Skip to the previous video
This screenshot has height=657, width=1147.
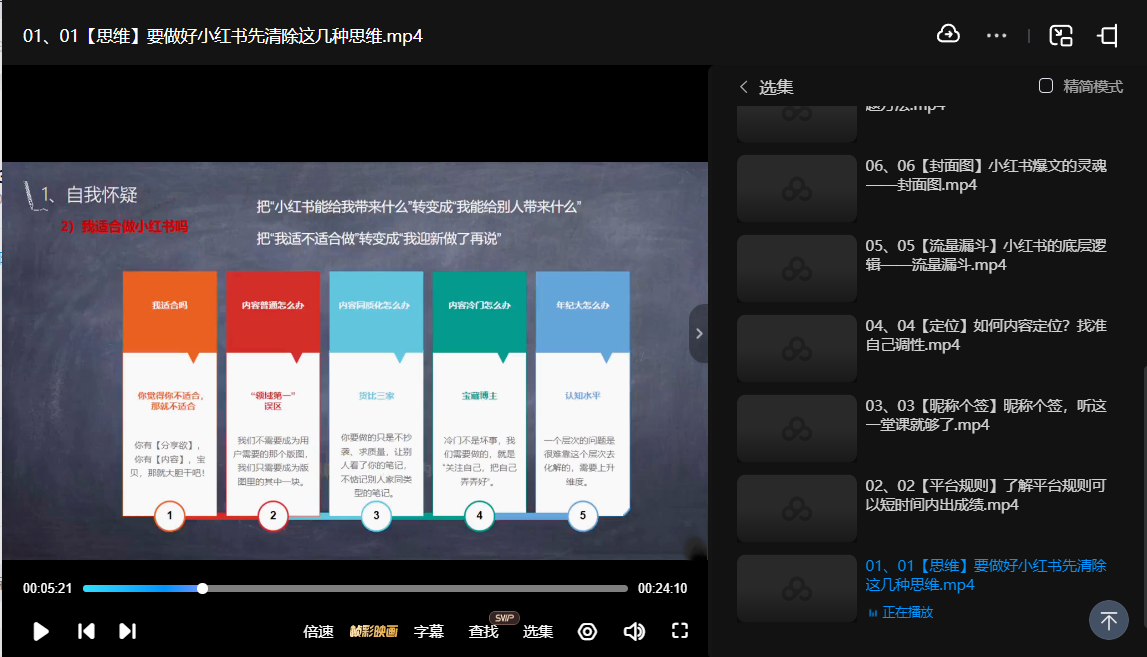click(87, 631)
